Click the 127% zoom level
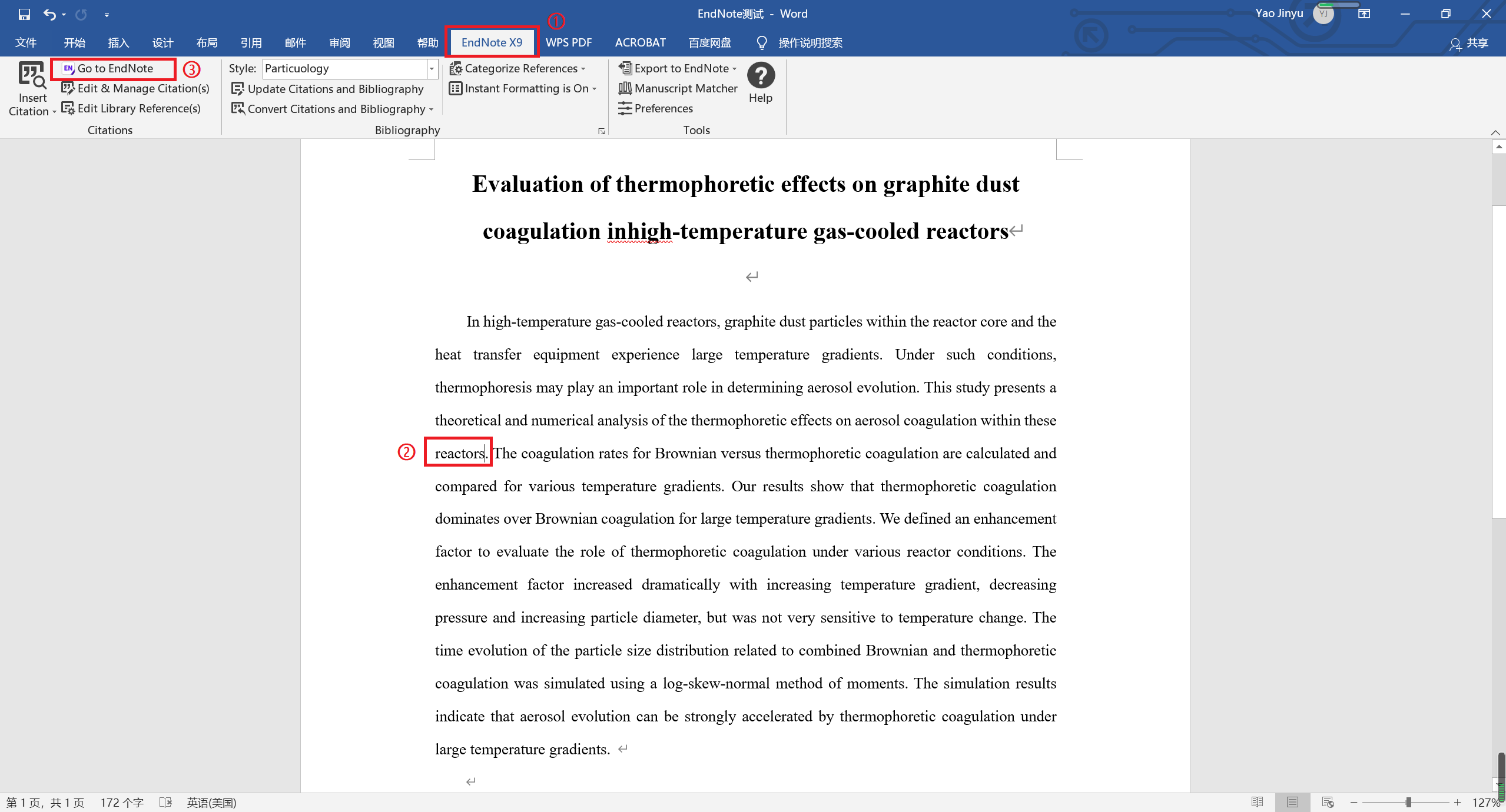This screenshot has height=812, width=1506. click(1486, 803)
